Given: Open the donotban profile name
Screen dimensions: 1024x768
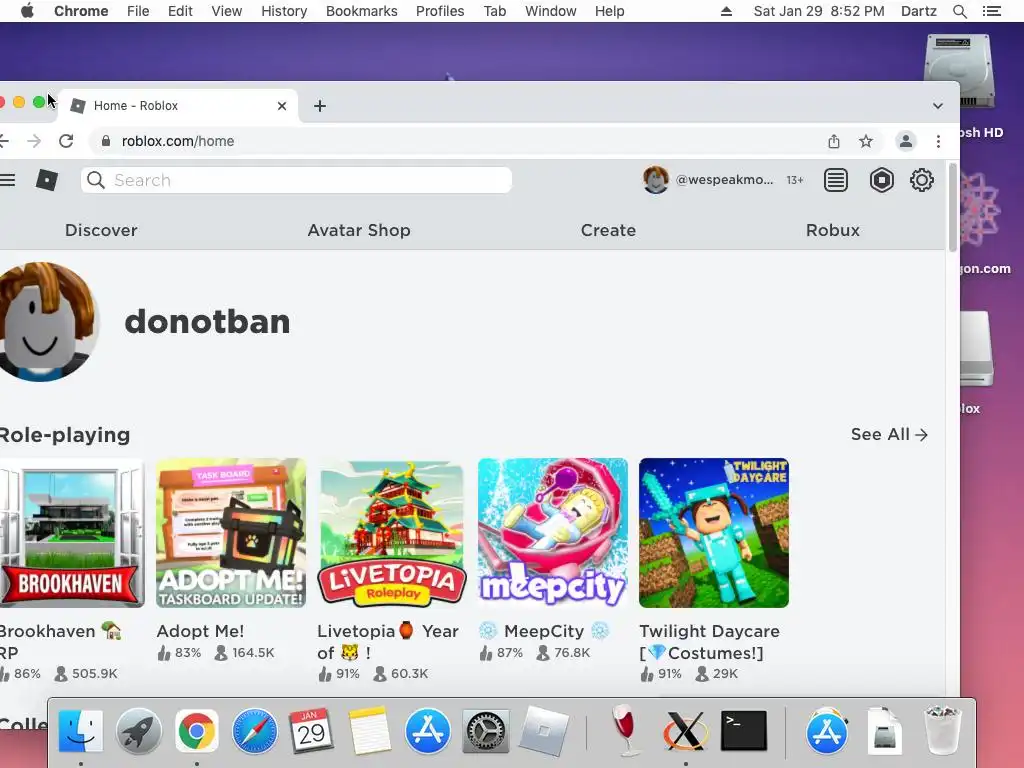Looking at the screenshot, I should coord(207,322).
